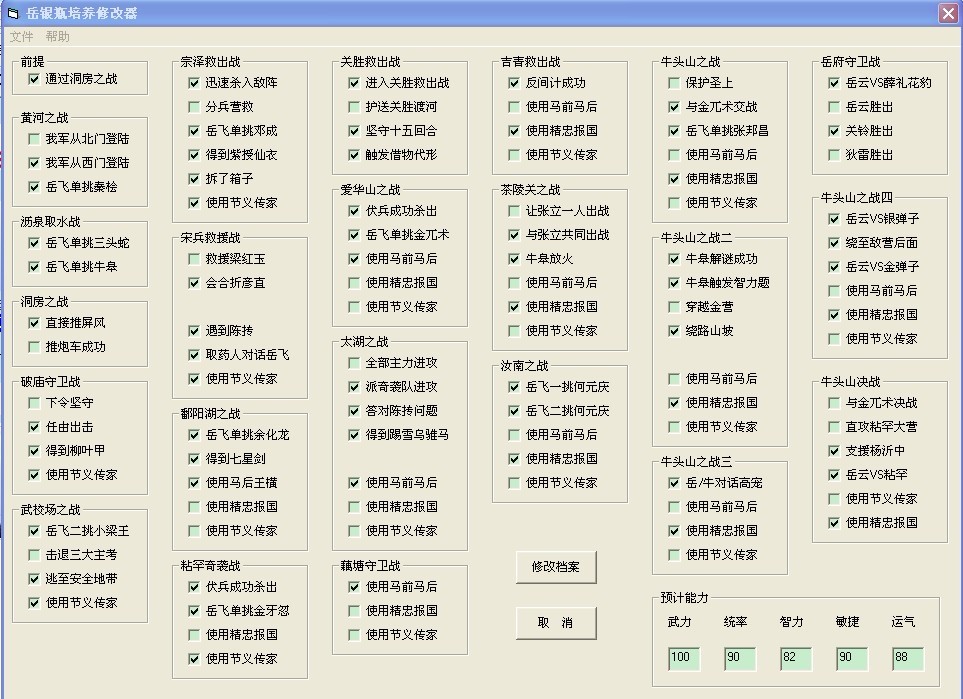The height and width of the screenshot is (699, 963).
Task: Click the 统率 value field
Action: 740,658
